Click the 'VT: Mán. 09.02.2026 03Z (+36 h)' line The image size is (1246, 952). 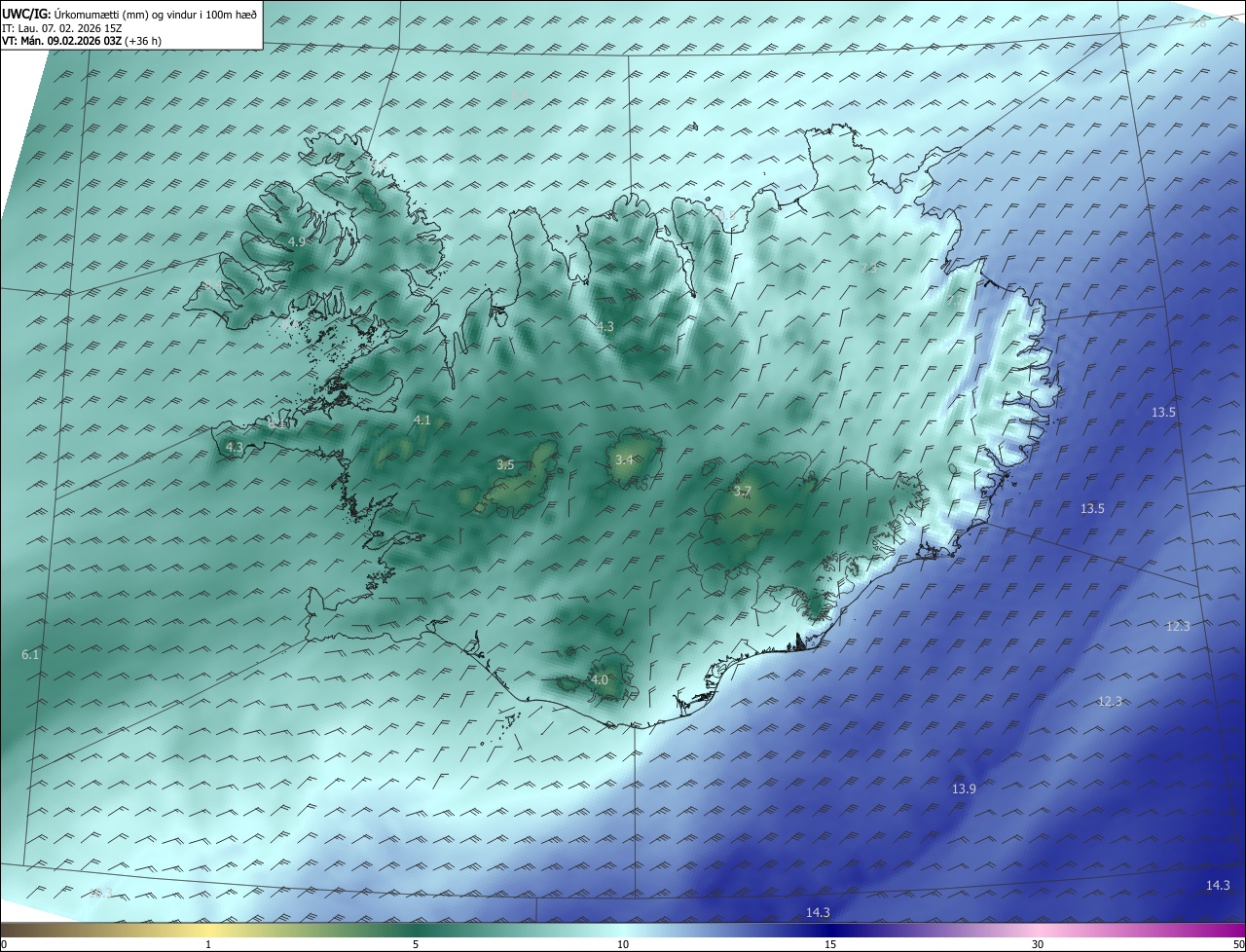click(82, 40)
